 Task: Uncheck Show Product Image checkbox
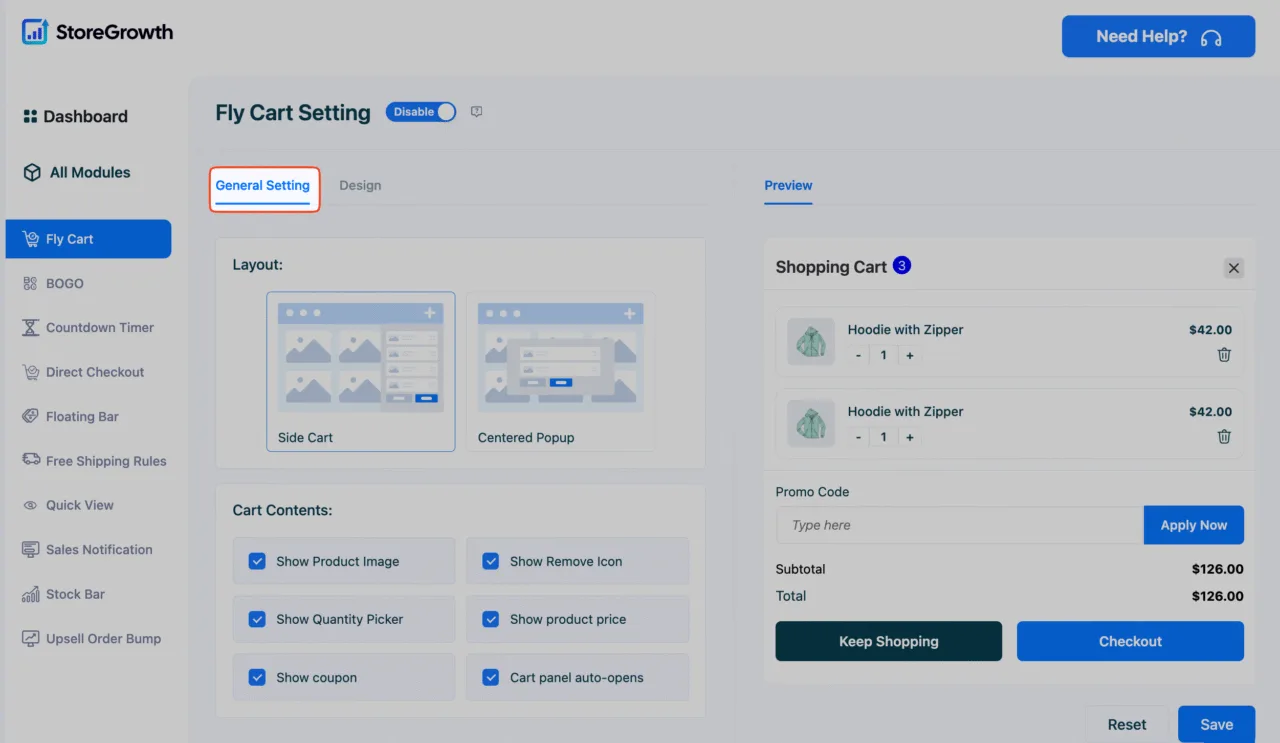pyautogui.click(x=257, y=561)
